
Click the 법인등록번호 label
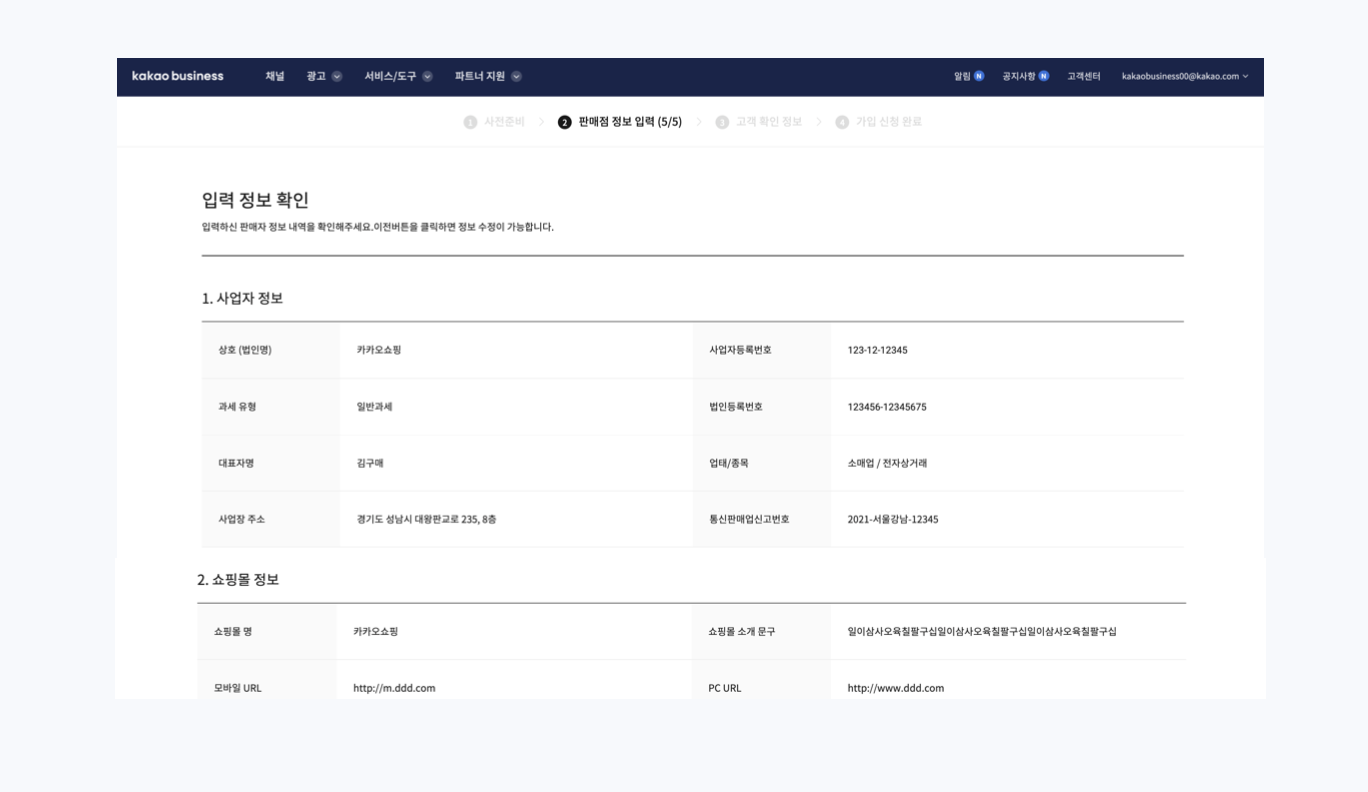tap(736, 407)
